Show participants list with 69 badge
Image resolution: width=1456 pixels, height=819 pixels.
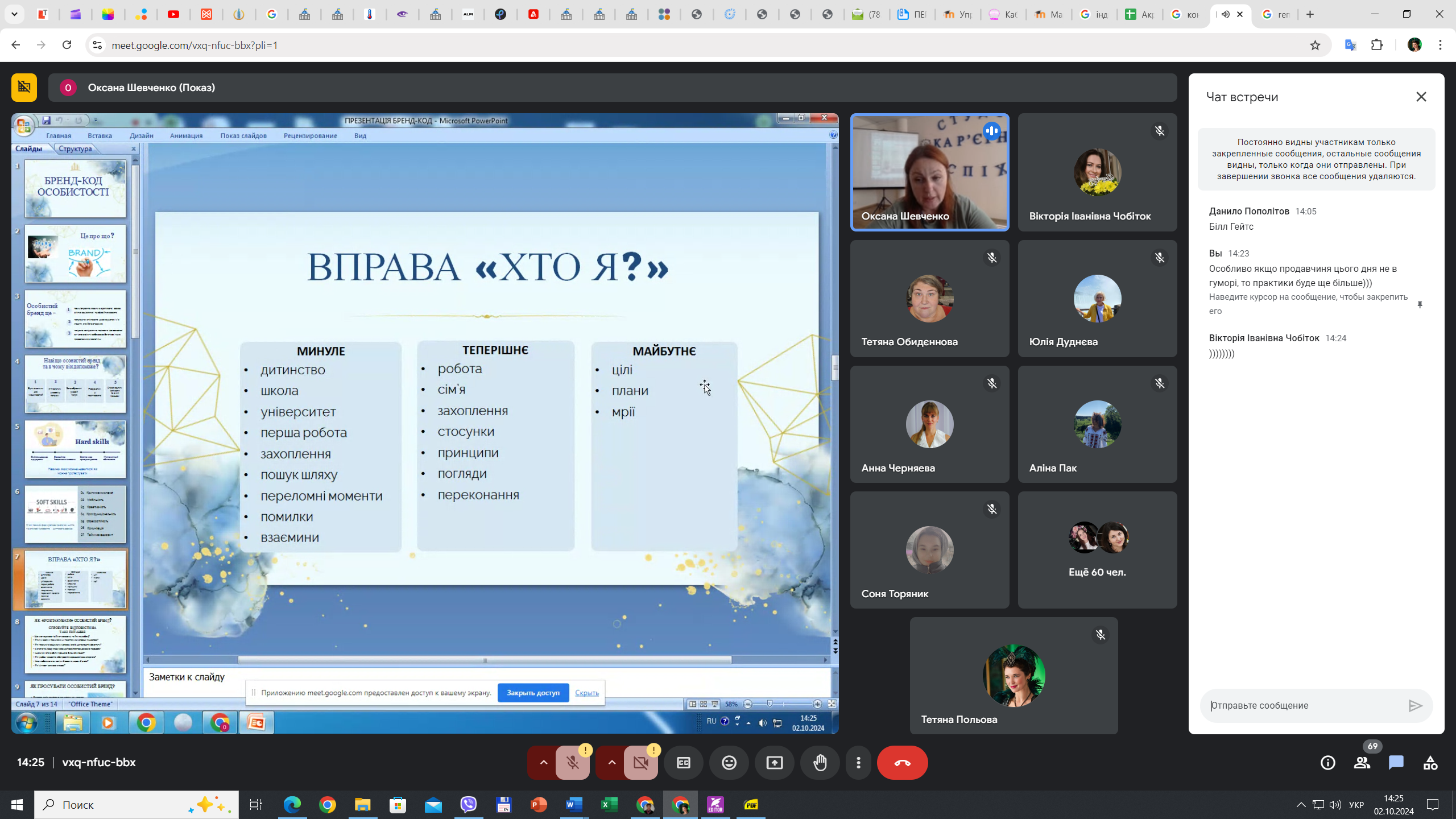pyautogui.click(x=1362, y=763)
